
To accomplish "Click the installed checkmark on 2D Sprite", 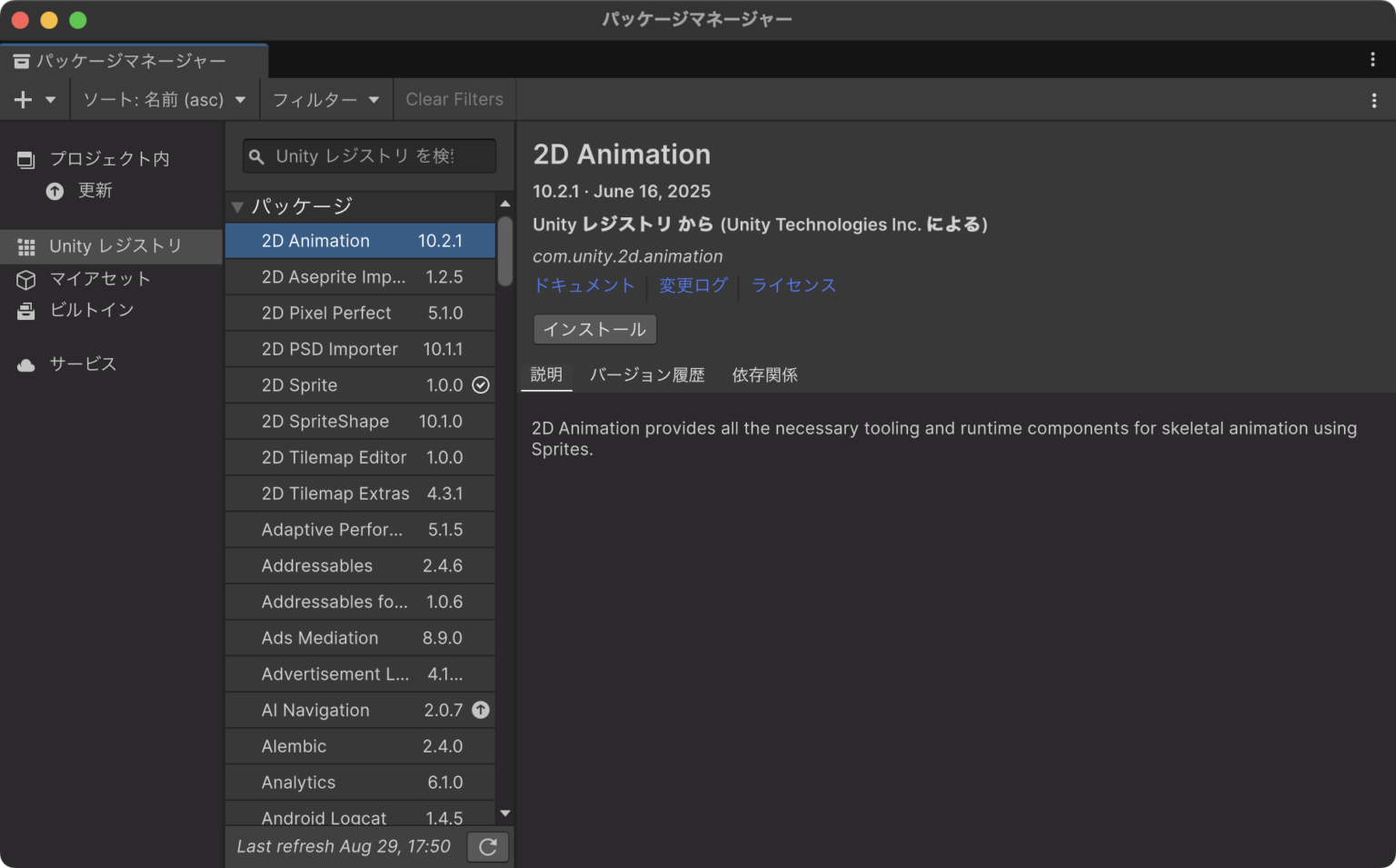I will tap(481, 384).
